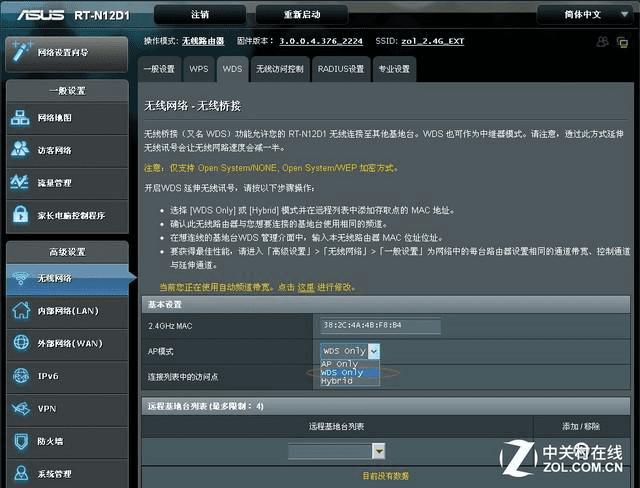This screenshot has width=640, height=488.
Task: Open 系统管理 administration user icon
Action: [x=21, y=473]
